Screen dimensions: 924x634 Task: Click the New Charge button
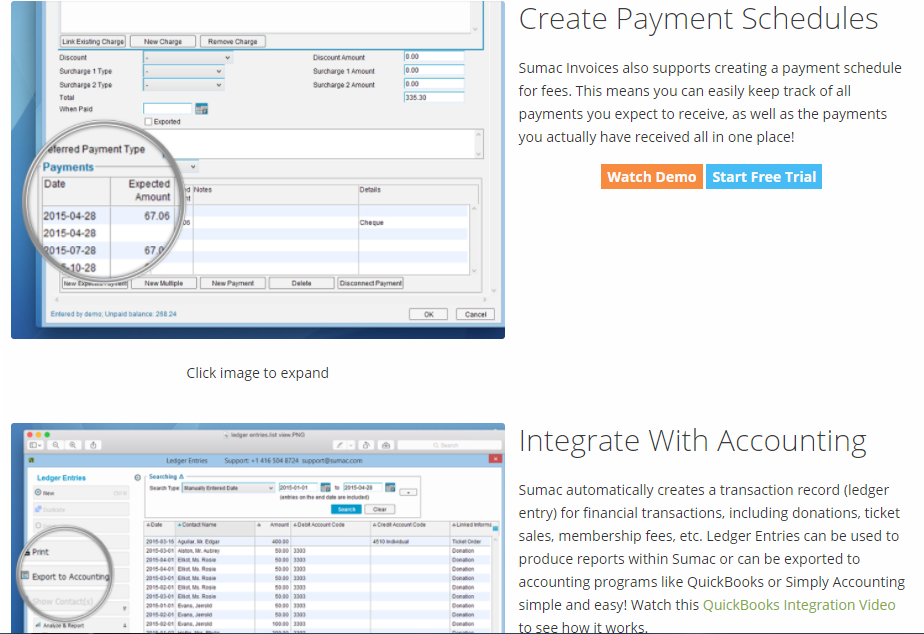[163, 42]
